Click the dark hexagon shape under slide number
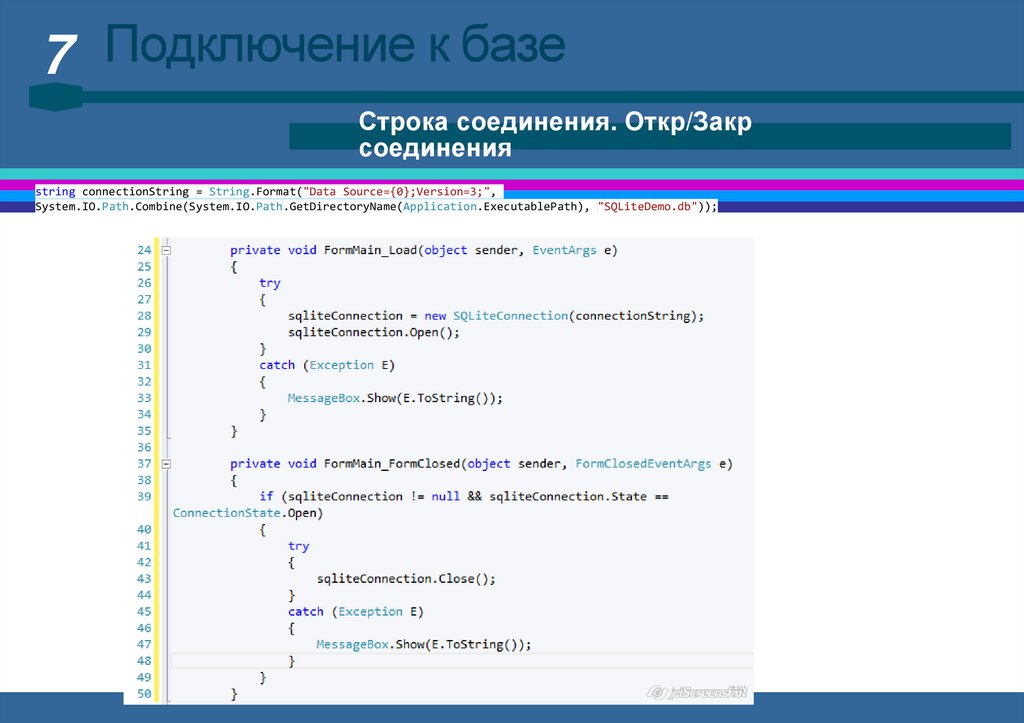1024x723 pixels. pyautogui.click(x=56, y=97)
